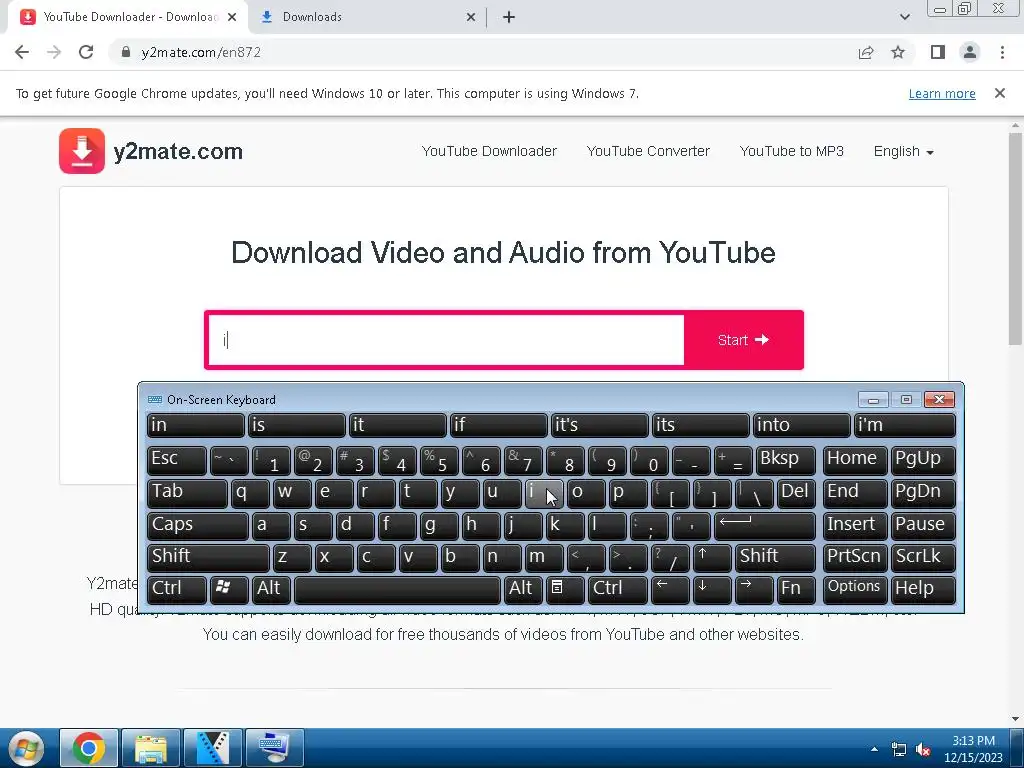Click the network tray icon
Screen dimensions: 1024x768
click(x=899, y=750)
